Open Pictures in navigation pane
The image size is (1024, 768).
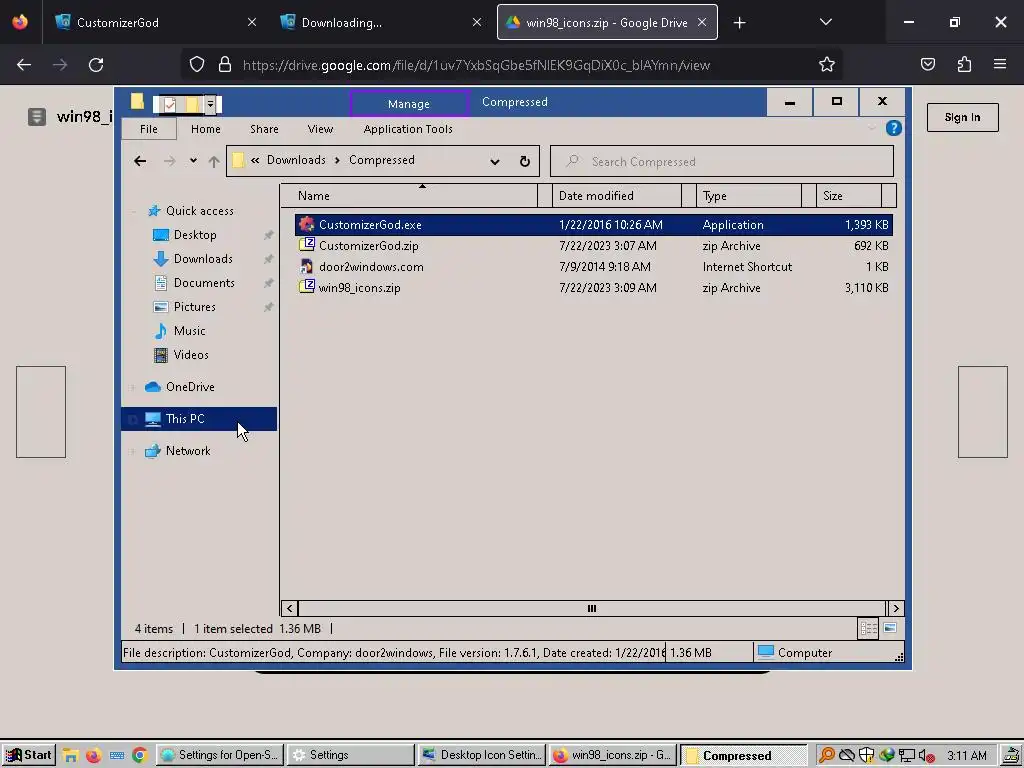tap(194, 307)
